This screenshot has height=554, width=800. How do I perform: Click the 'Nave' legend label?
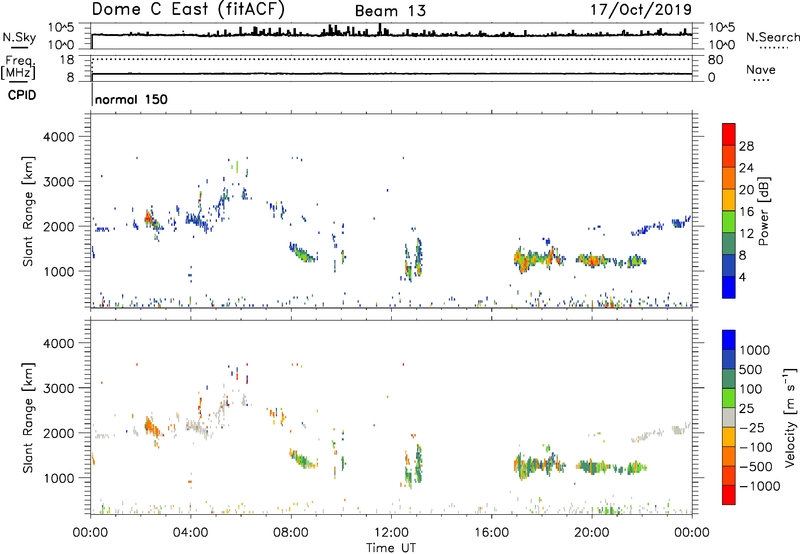(x=761, y=69)
